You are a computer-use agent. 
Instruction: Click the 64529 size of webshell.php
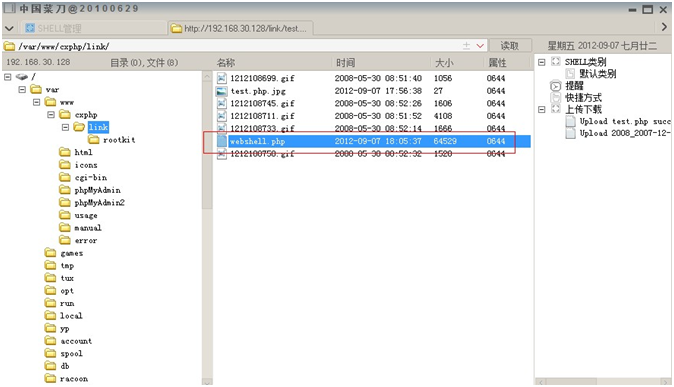[x=445, y=141]
